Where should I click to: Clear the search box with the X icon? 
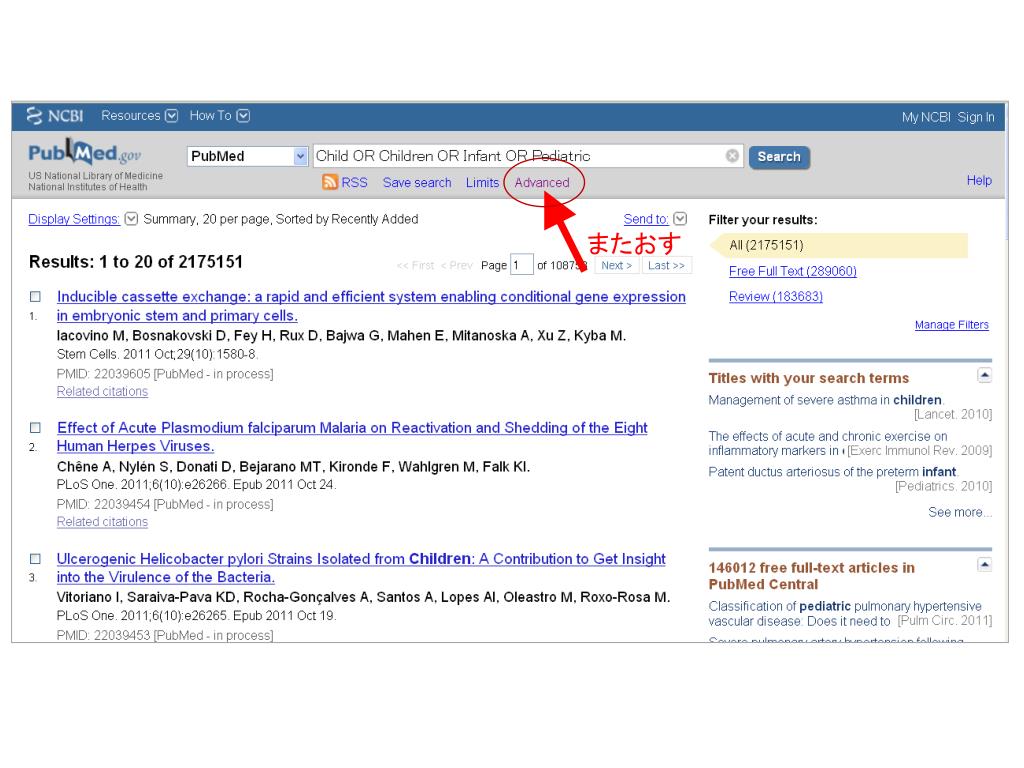pos(732,155)
